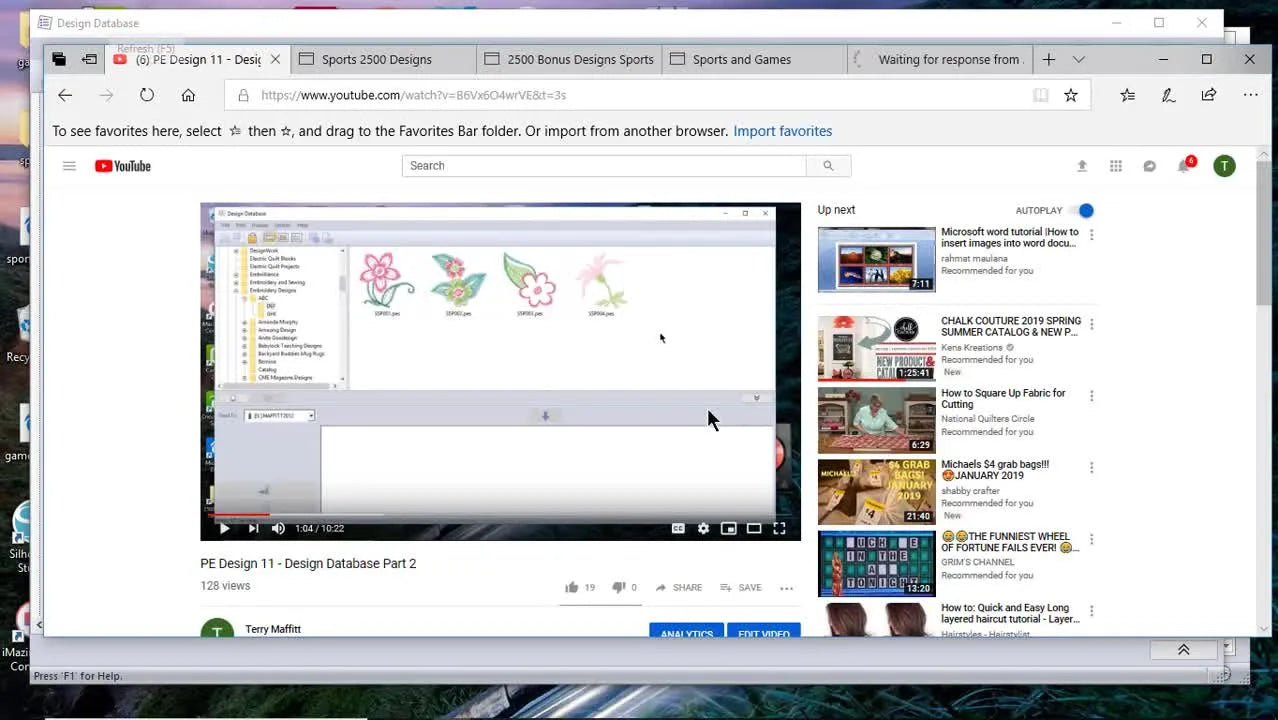1278x720 pixels.
Task: Enter full screen video mode
Action: (779, 528)
